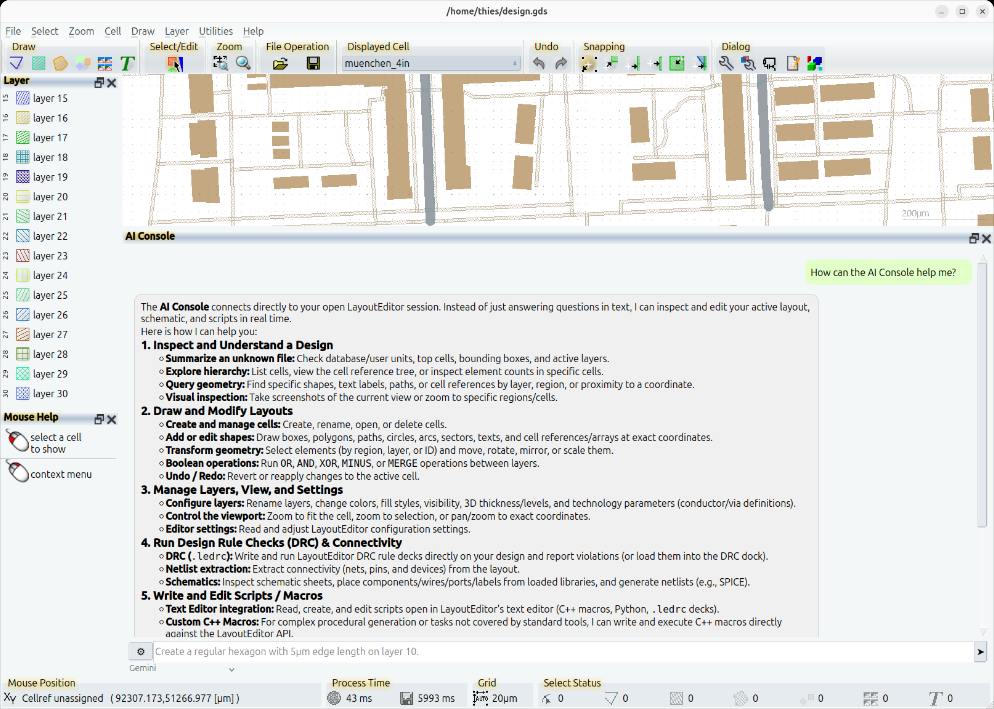The image size is (994, 709).
Task: Click the zoom-to-fit icon
Action: 221,63
